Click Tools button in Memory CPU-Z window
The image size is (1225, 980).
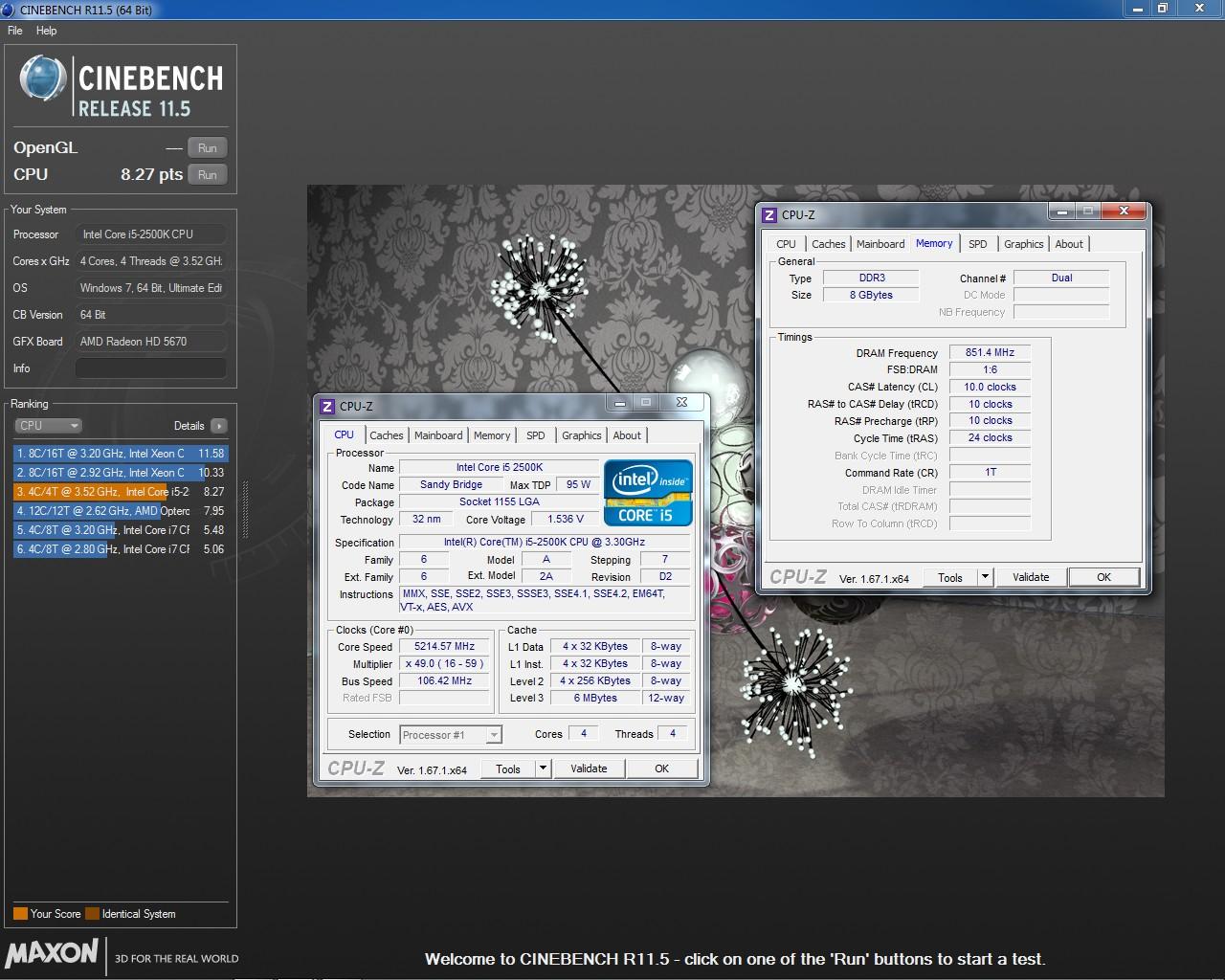coord(950,577)
